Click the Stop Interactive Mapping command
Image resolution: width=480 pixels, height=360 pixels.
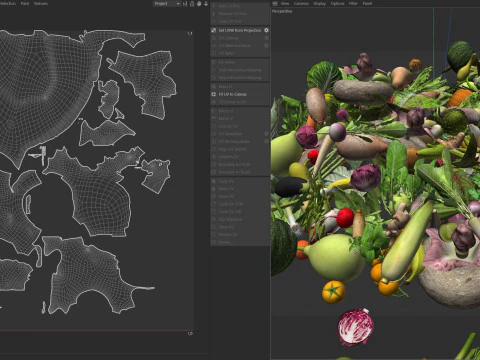point(240,78)
